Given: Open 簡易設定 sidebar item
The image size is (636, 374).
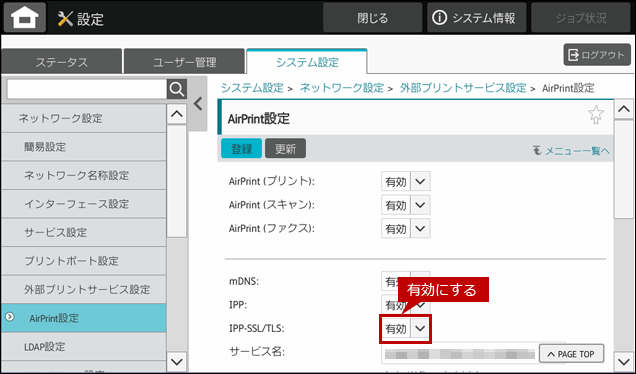Looking at the screenshot, I should pyautogui.click(x=84, y=147).
